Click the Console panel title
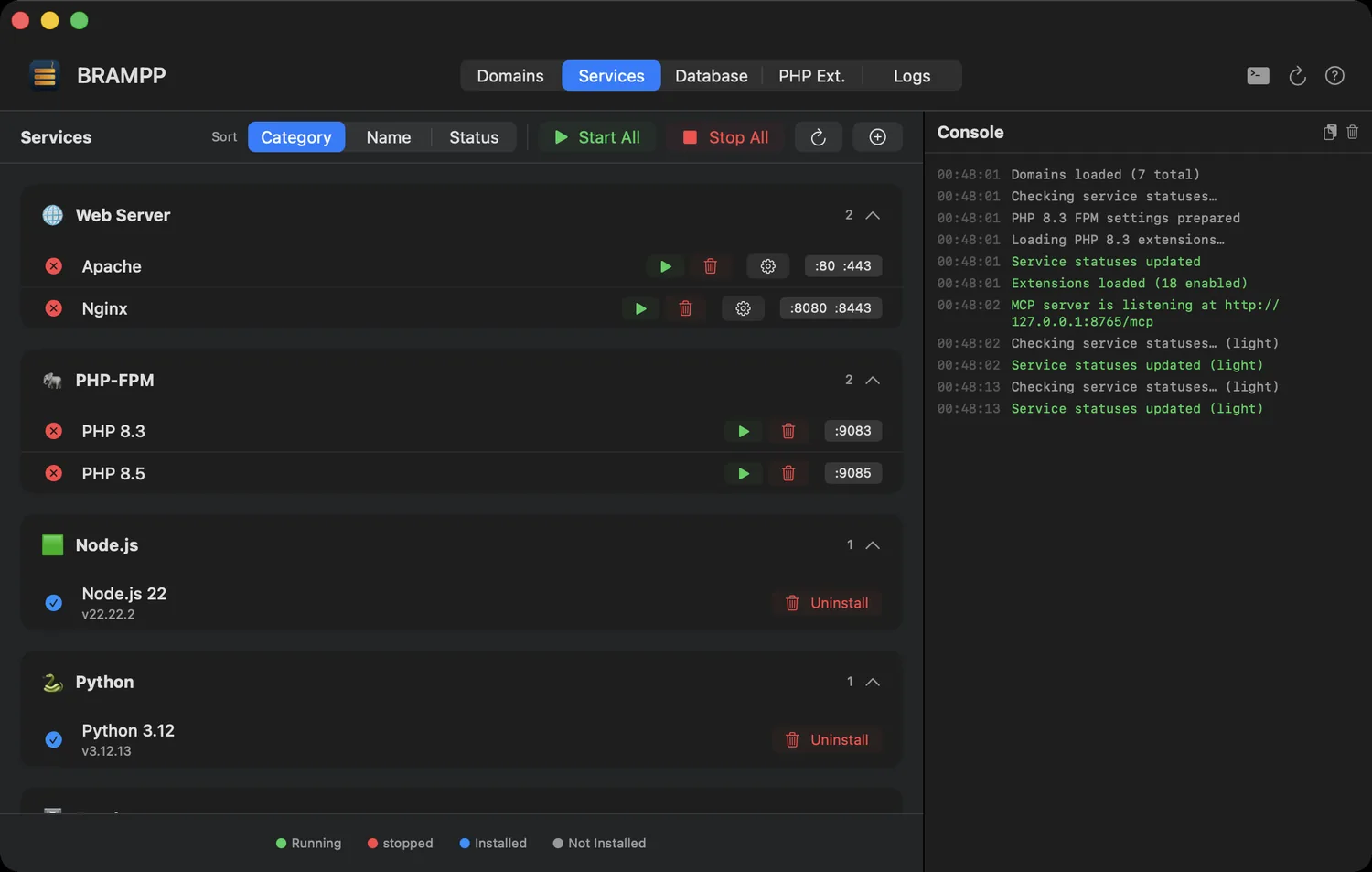 (970, 133)
